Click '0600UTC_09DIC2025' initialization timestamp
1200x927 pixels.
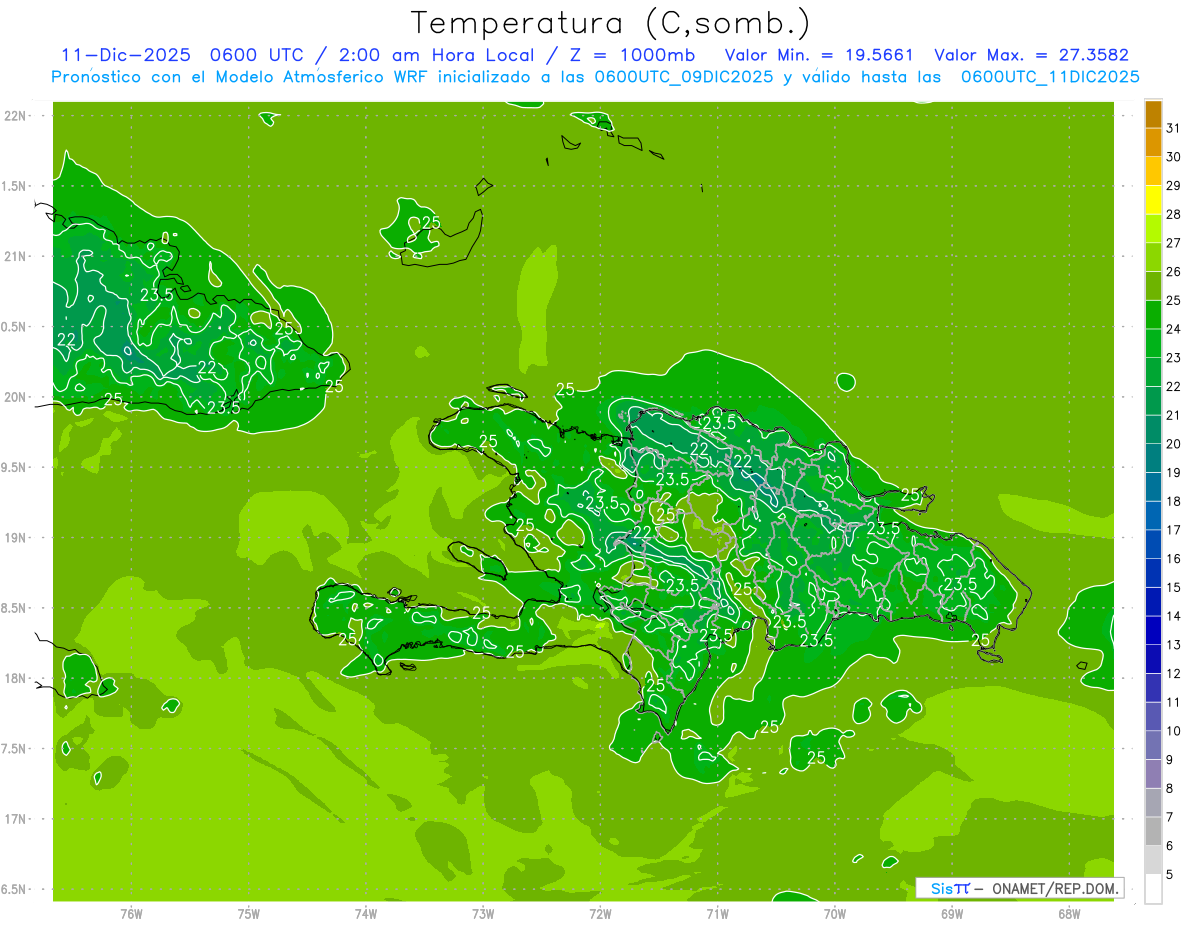[684, 77]
